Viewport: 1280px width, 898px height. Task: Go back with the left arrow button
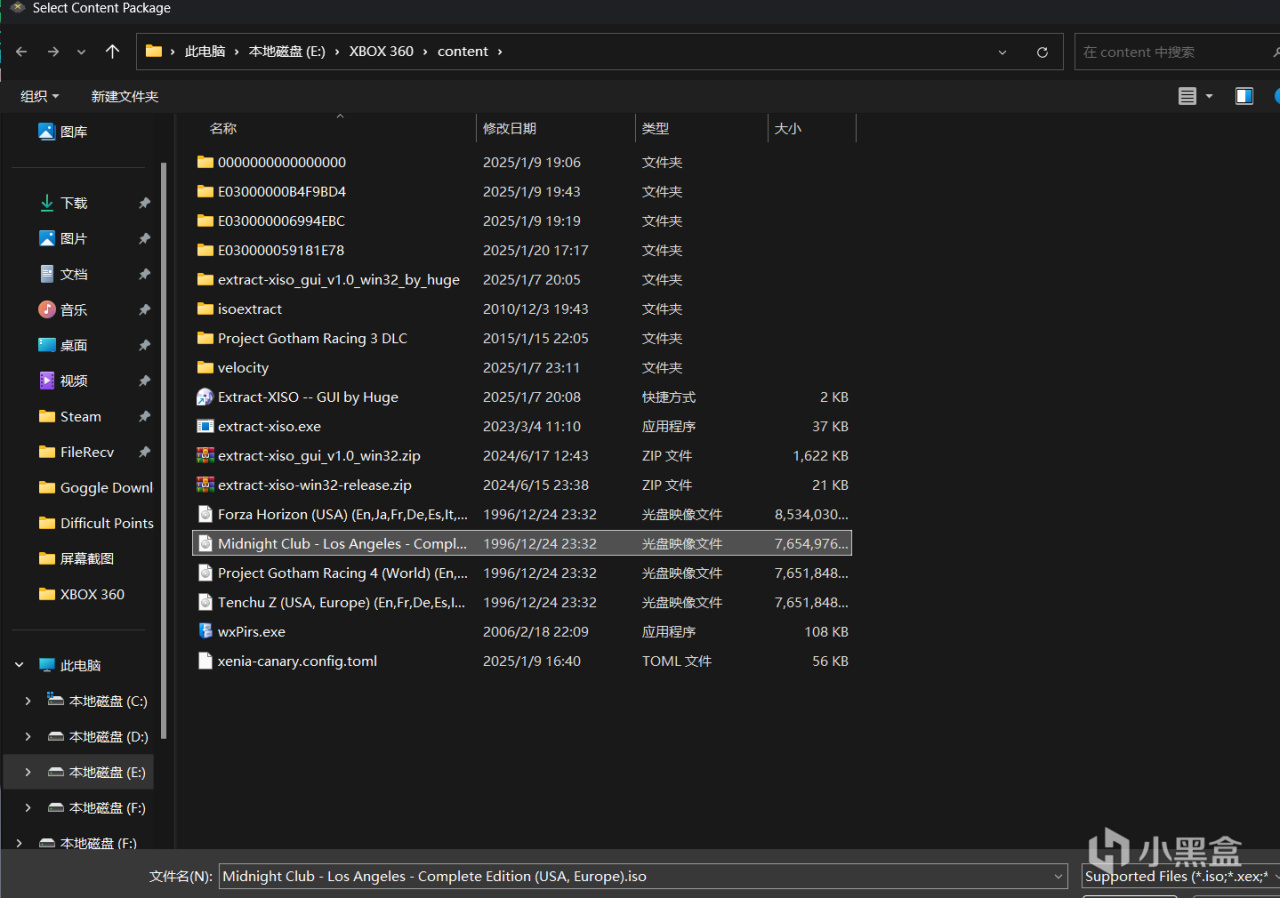pyautogui.click(x=21, y=52)
